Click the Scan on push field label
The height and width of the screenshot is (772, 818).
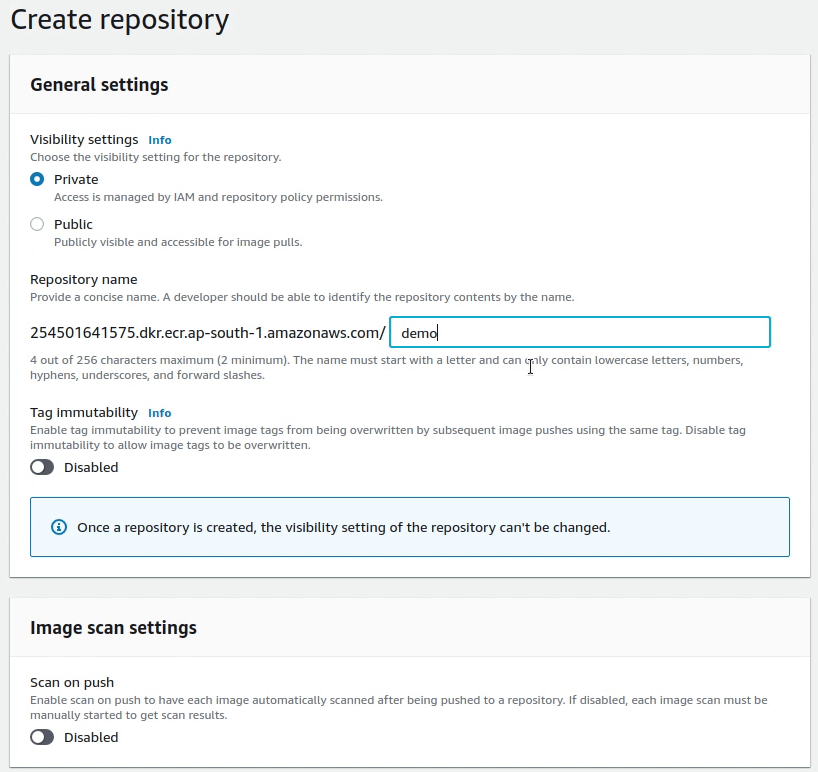pos(72,683)
